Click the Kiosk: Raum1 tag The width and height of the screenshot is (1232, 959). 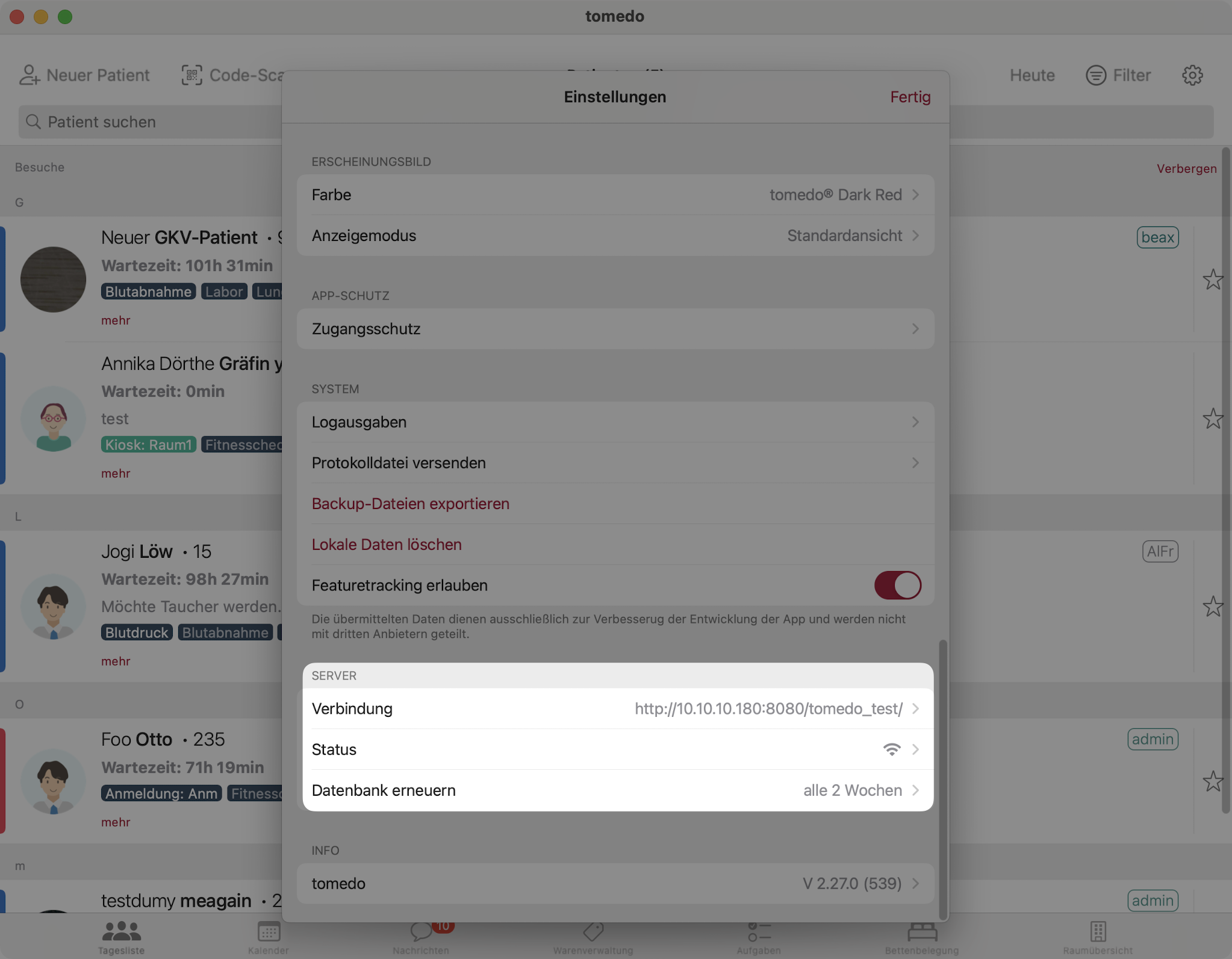(148, 445)
